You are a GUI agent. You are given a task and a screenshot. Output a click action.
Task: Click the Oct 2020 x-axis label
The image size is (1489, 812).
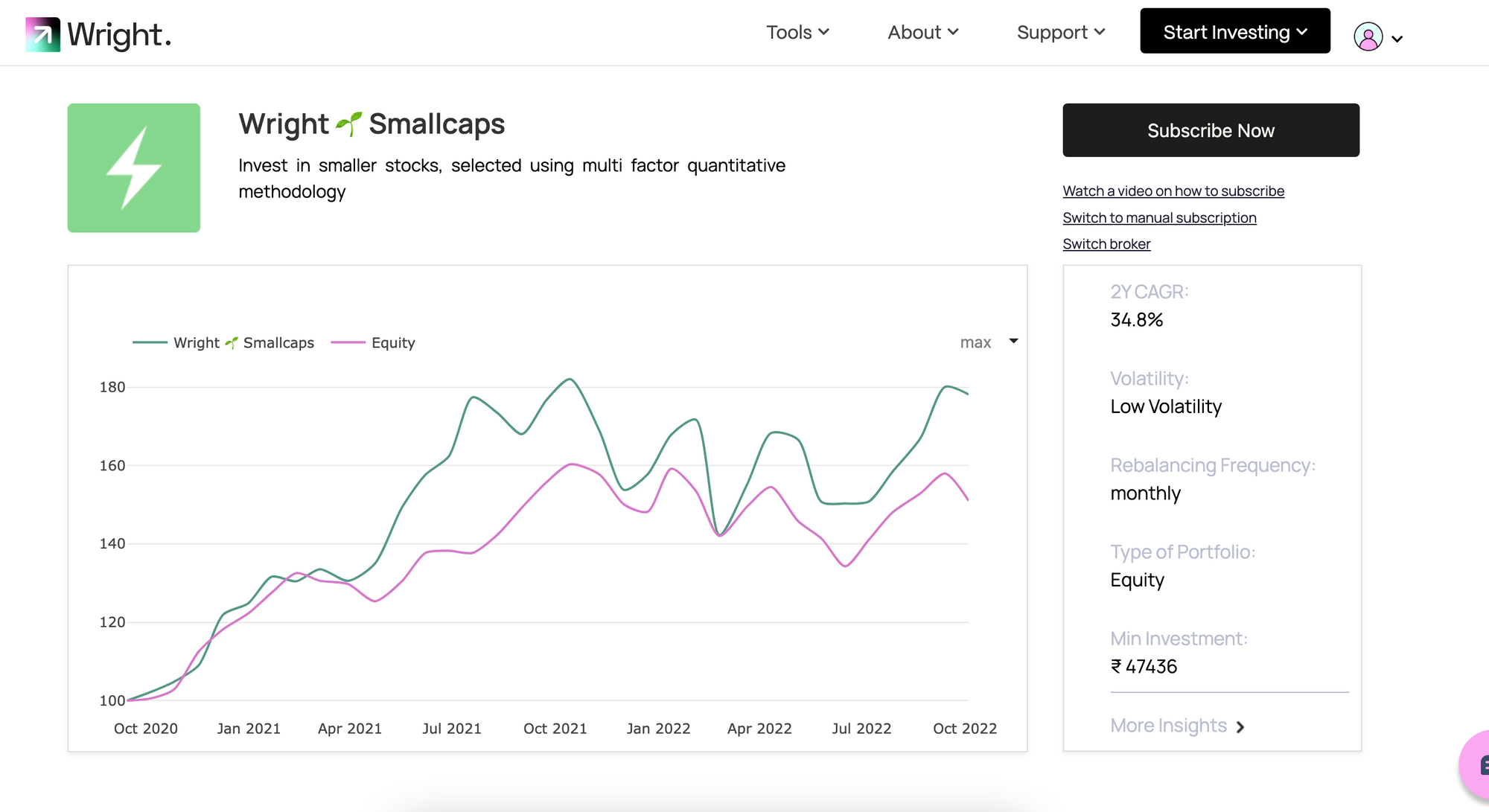tap(146, 729)
